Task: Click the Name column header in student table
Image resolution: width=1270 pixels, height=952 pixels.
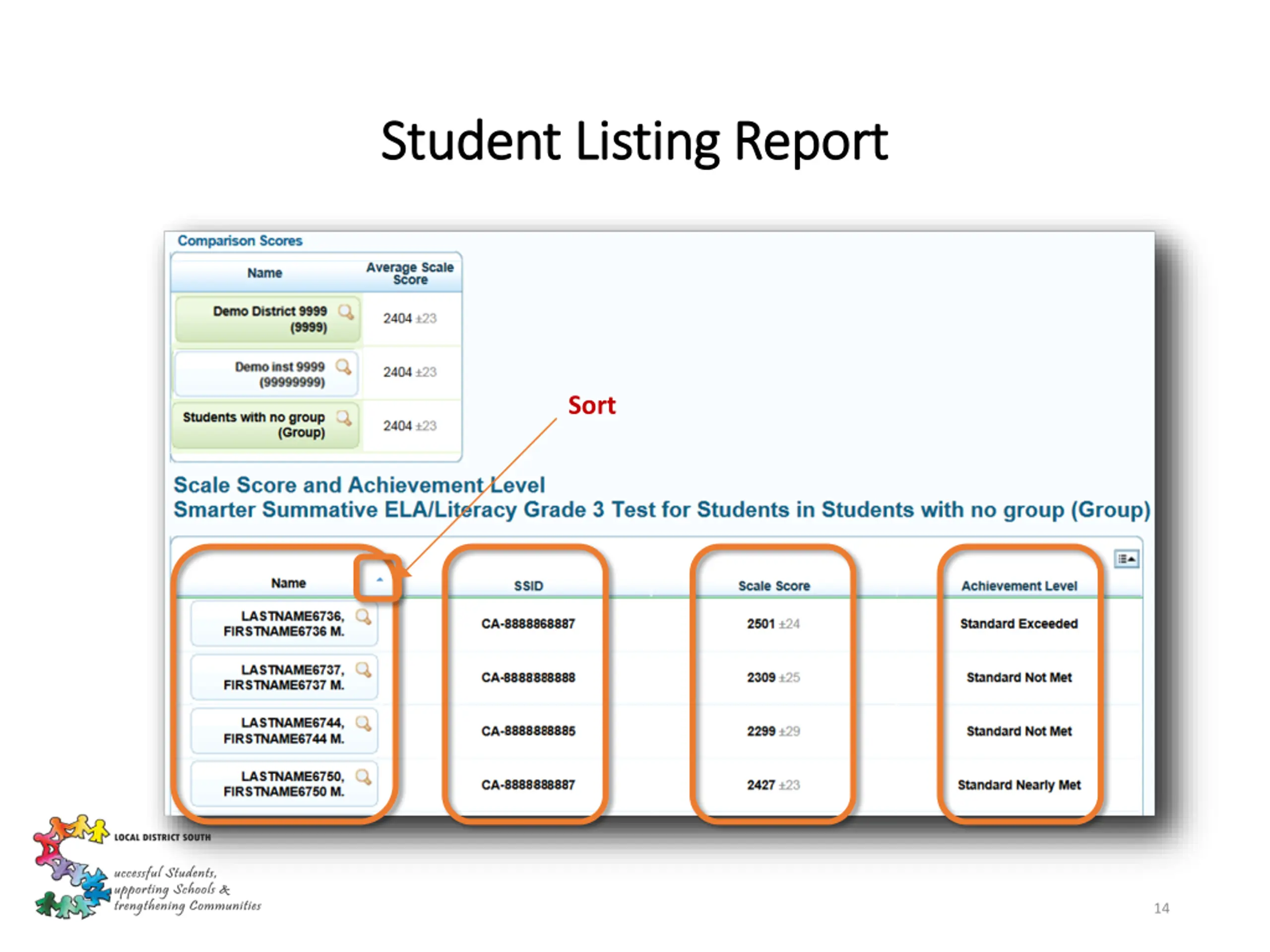Action: 288,583
